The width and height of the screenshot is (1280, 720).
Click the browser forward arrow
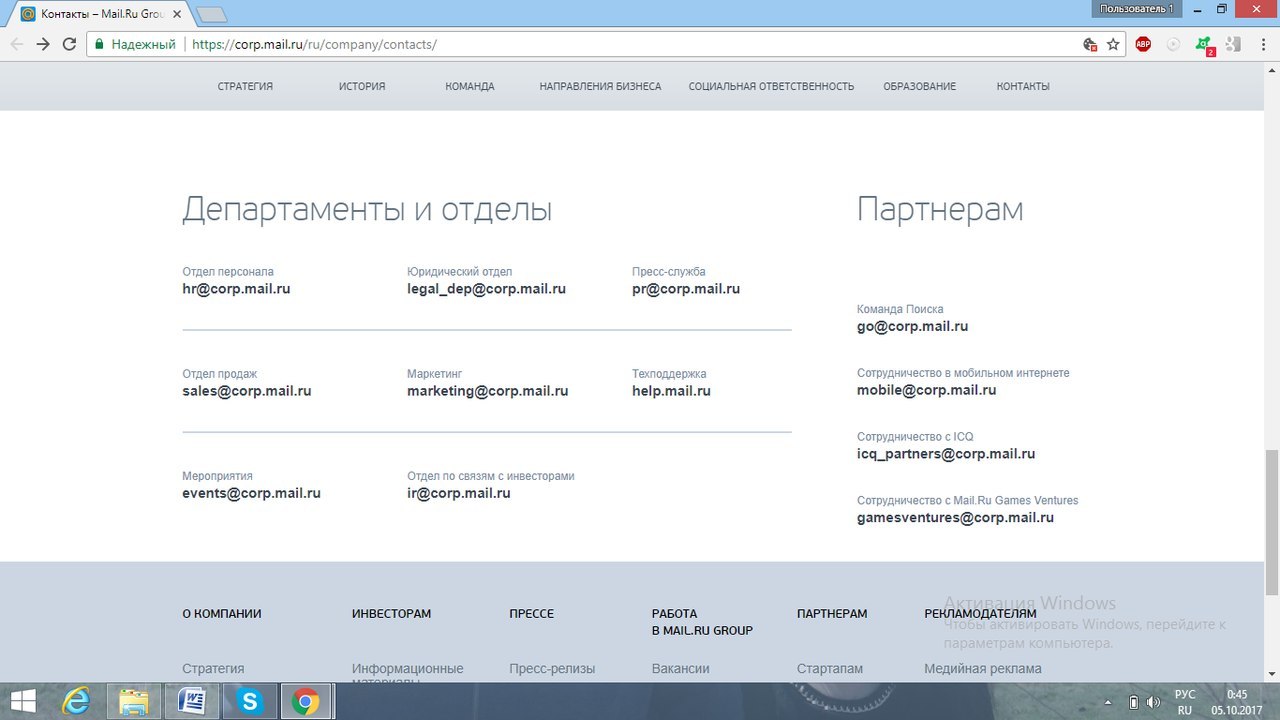click(x=43, y=44)
